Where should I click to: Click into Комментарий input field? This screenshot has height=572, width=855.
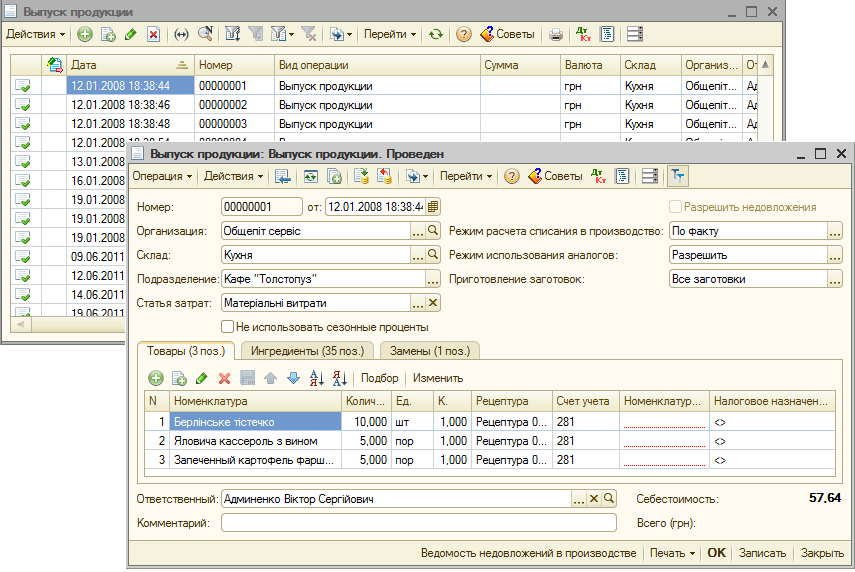[419, 522]
